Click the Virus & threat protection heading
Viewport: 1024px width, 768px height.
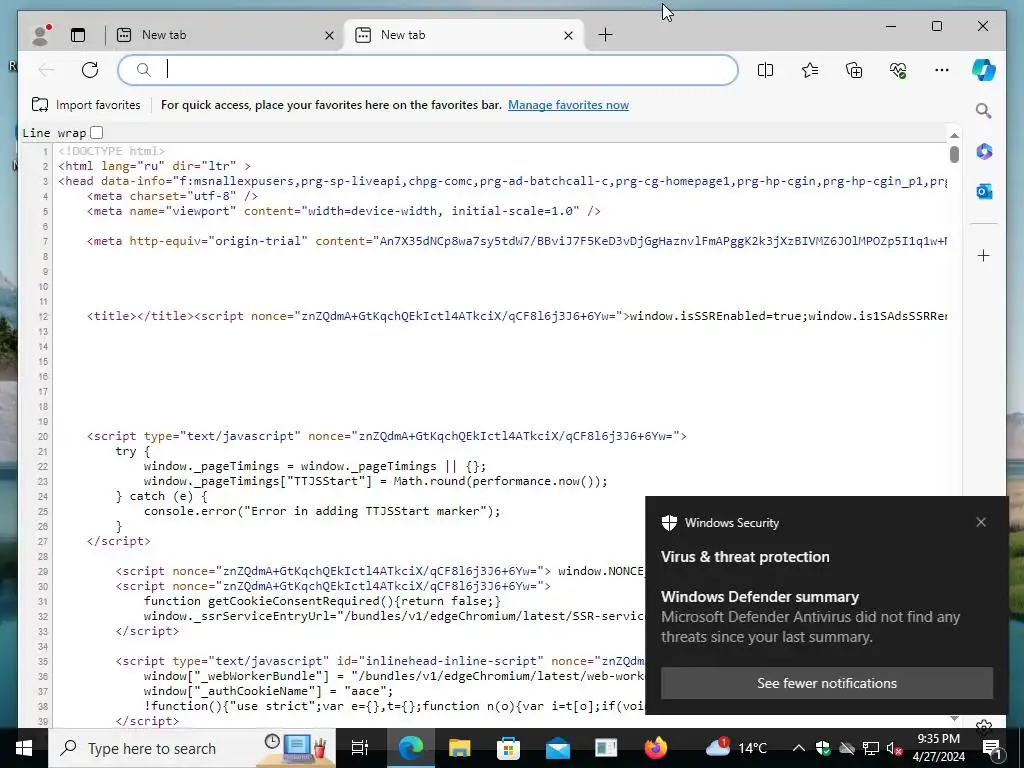(745, 557)
